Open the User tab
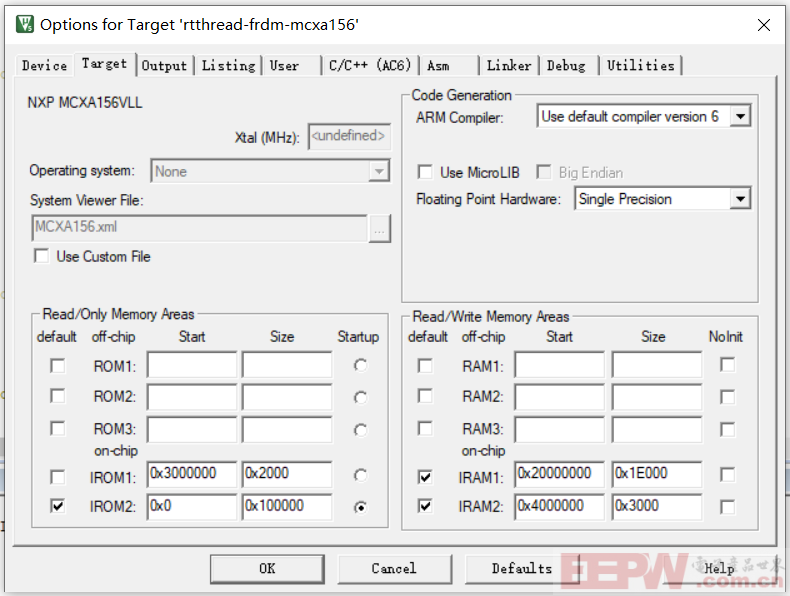The height and width of the screenshot is (596, 790). tap(291, 65)
